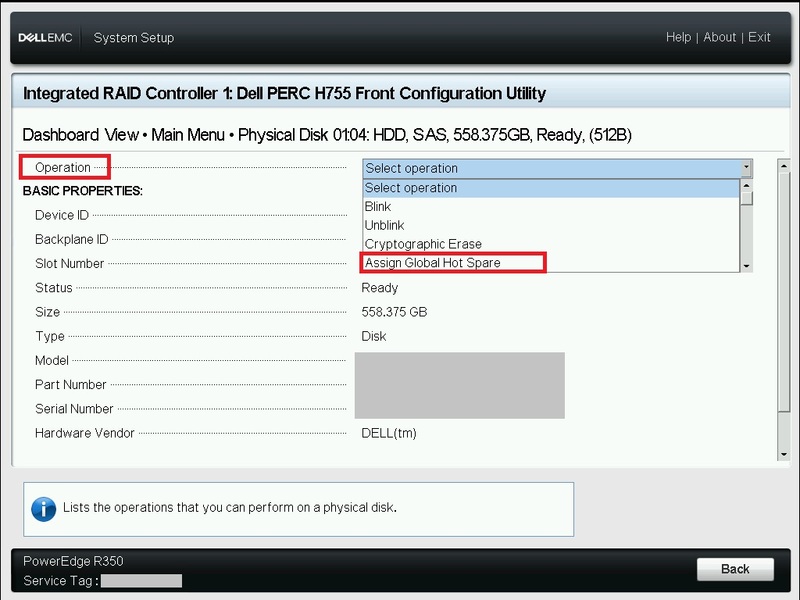This screenshot has width=800, height=600.
Task: Click Exit in the header
Action: pyautogui.click(x=759, y=37)
